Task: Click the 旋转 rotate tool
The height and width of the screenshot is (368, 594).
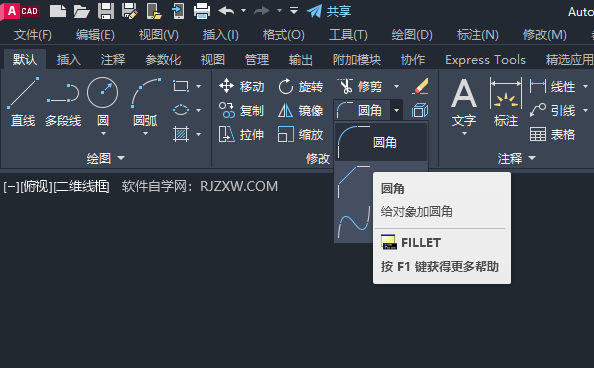Action: point(300,86)
